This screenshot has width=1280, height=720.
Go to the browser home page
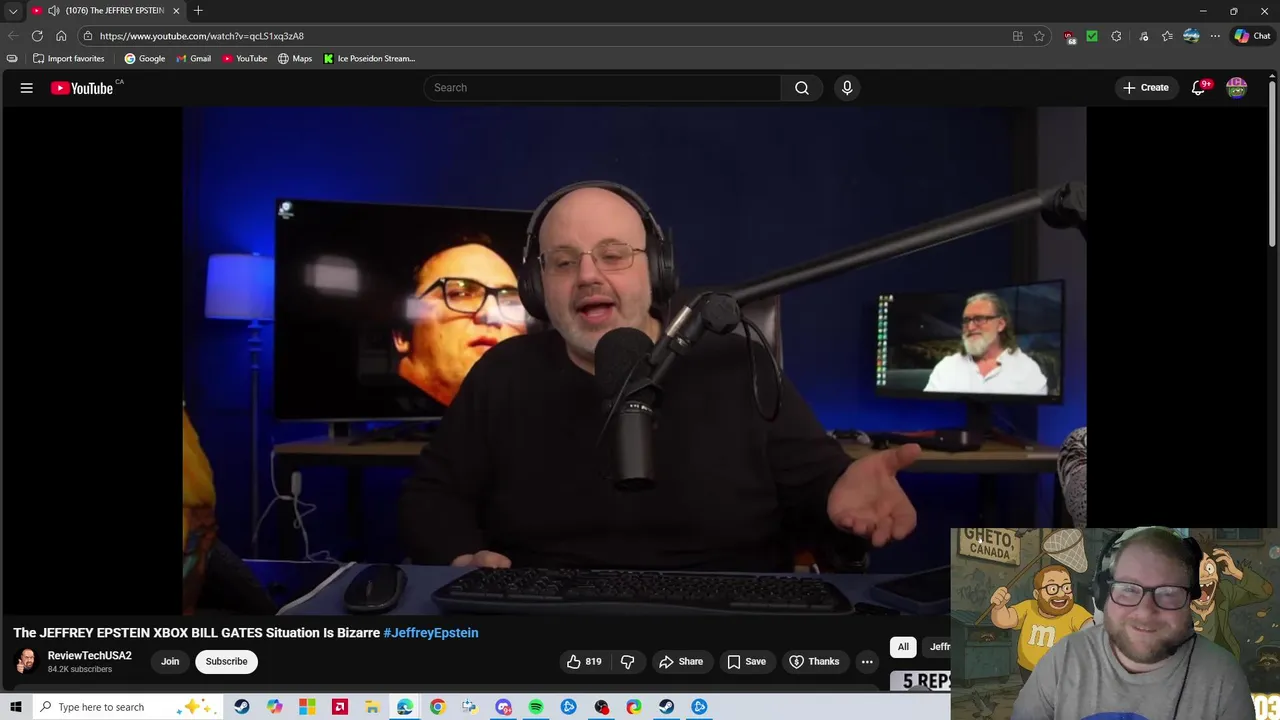[61, 36]
